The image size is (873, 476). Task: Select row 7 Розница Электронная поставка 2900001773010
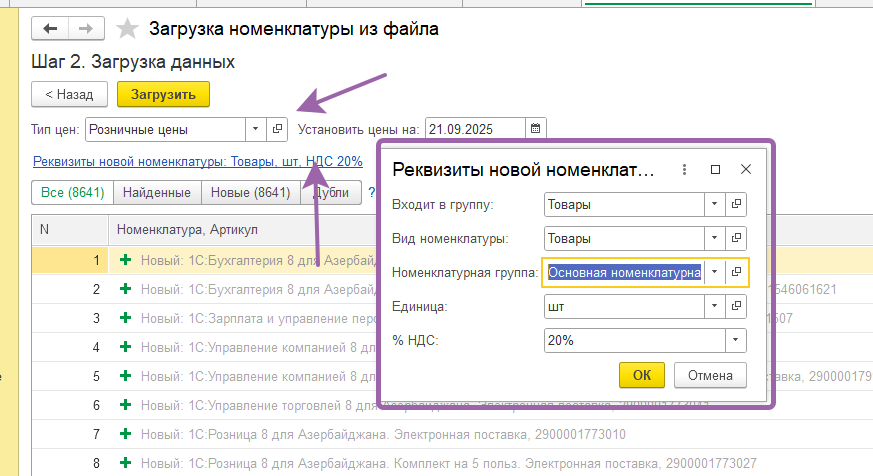pyautogui.click(x=452, y=434)
